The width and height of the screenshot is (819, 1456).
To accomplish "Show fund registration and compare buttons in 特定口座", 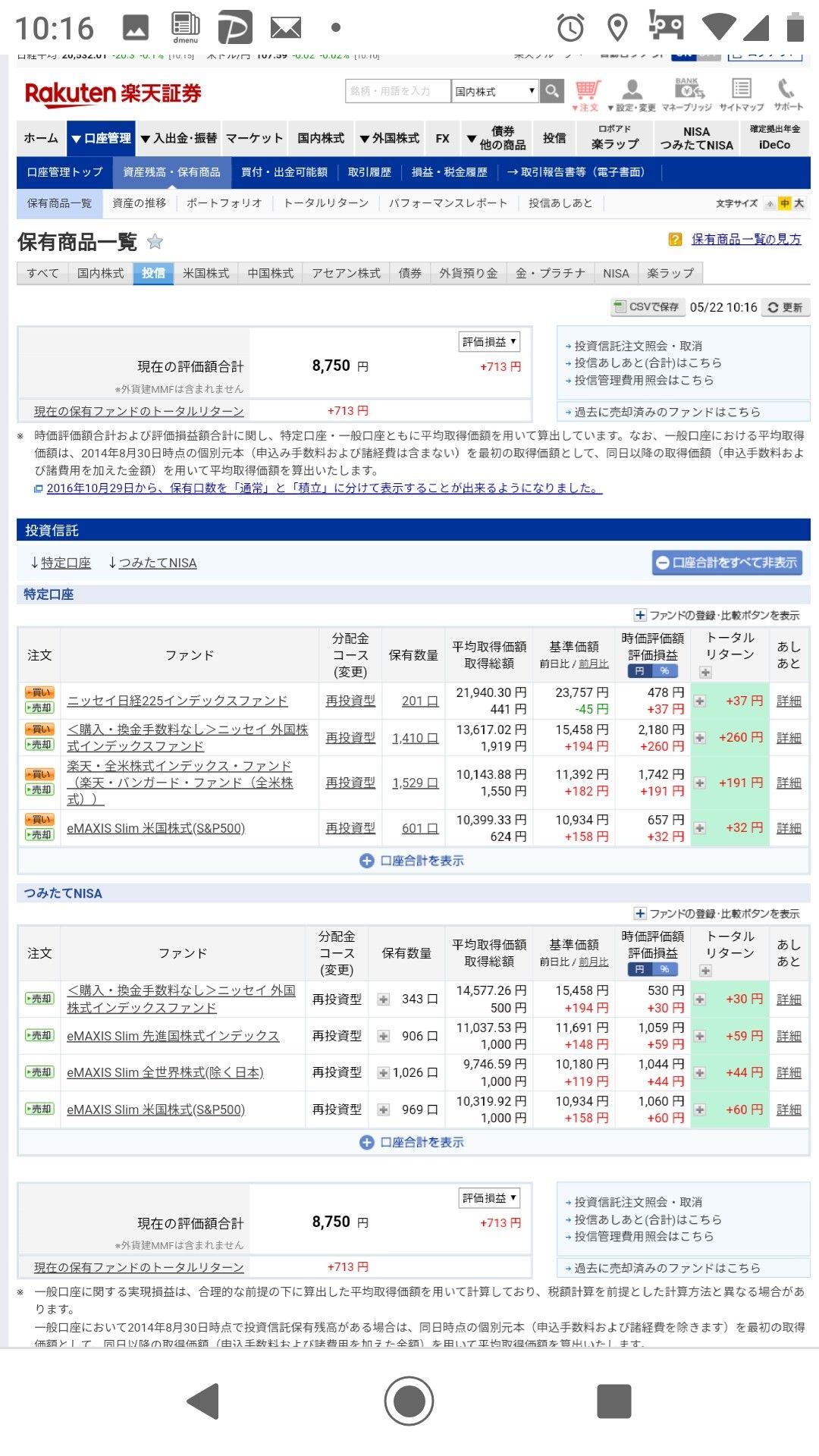I will click(717, 615).
